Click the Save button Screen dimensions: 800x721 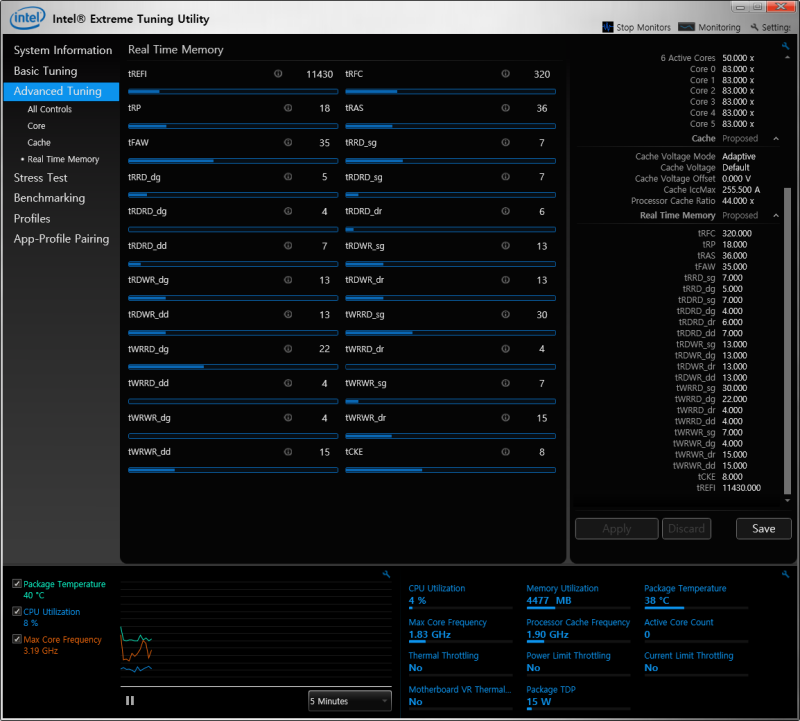click(x=763, y=529)
